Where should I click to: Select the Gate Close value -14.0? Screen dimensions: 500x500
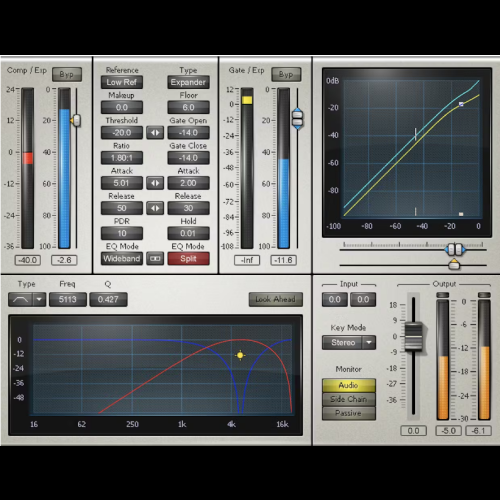188,158
